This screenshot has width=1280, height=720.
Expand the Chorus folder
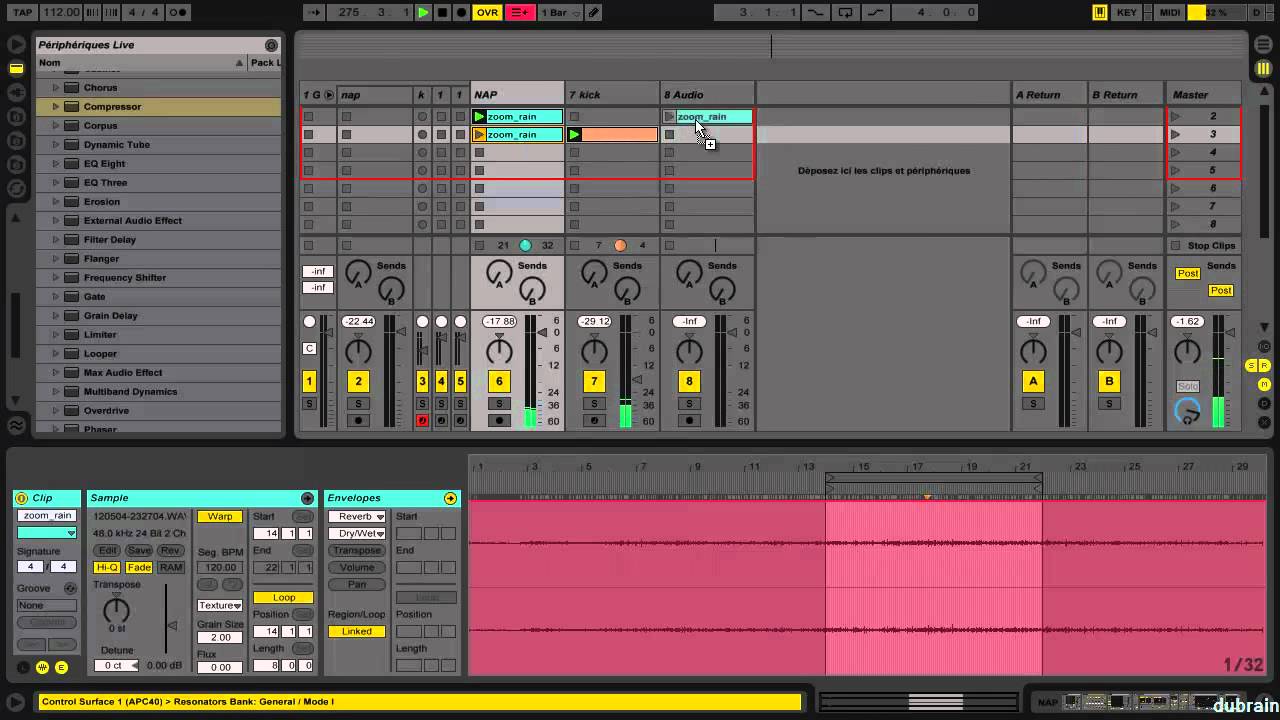[x=56, y=87]
